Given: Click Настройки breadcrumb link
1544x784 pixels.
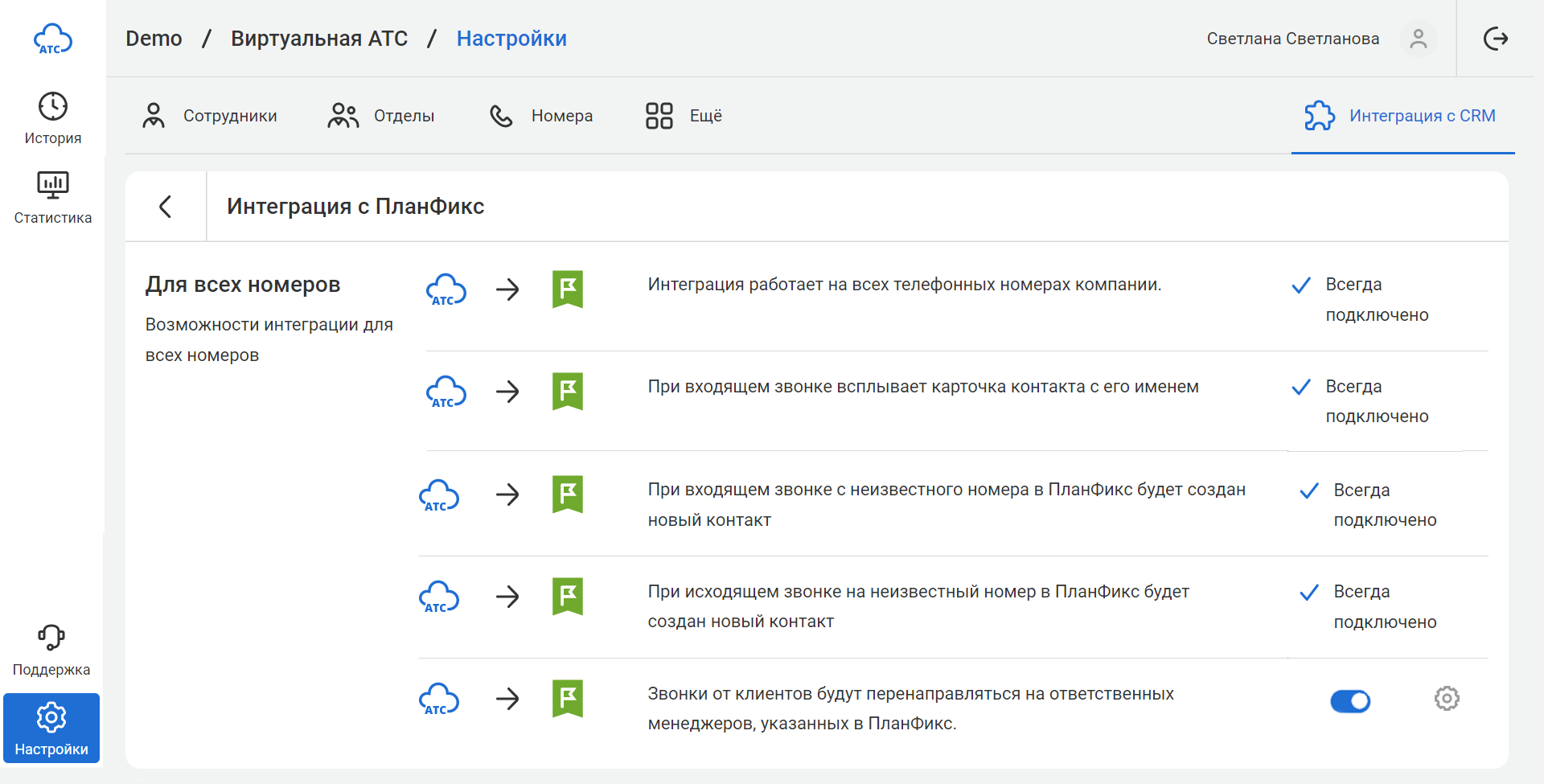Looking at the screenshot, I should pos(511,39).
